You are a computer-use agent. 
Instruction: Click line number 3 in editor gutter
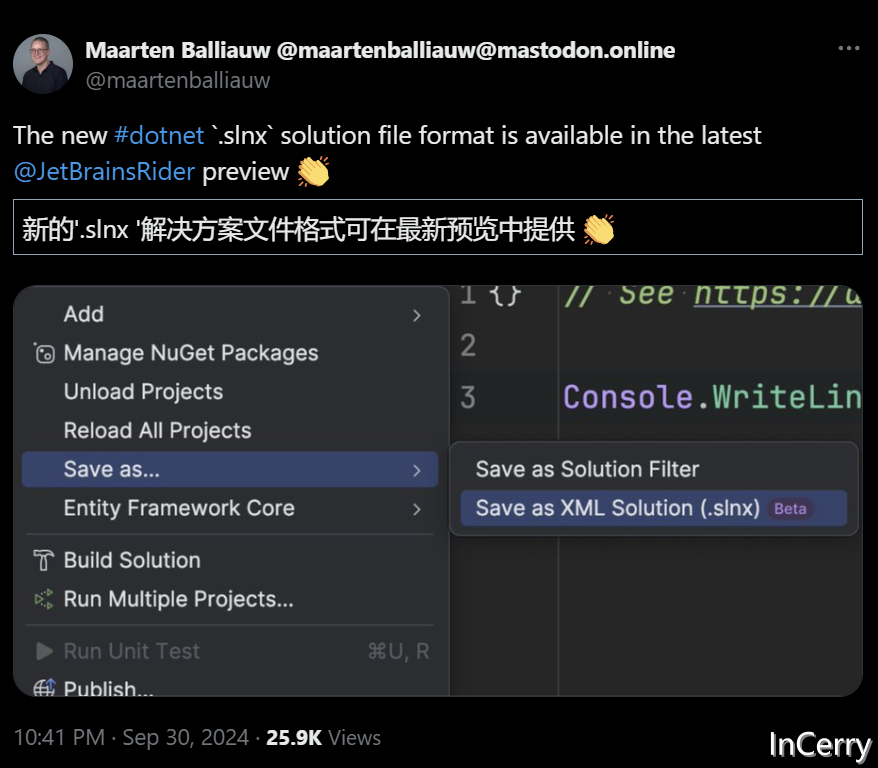[x=468, y=397]
